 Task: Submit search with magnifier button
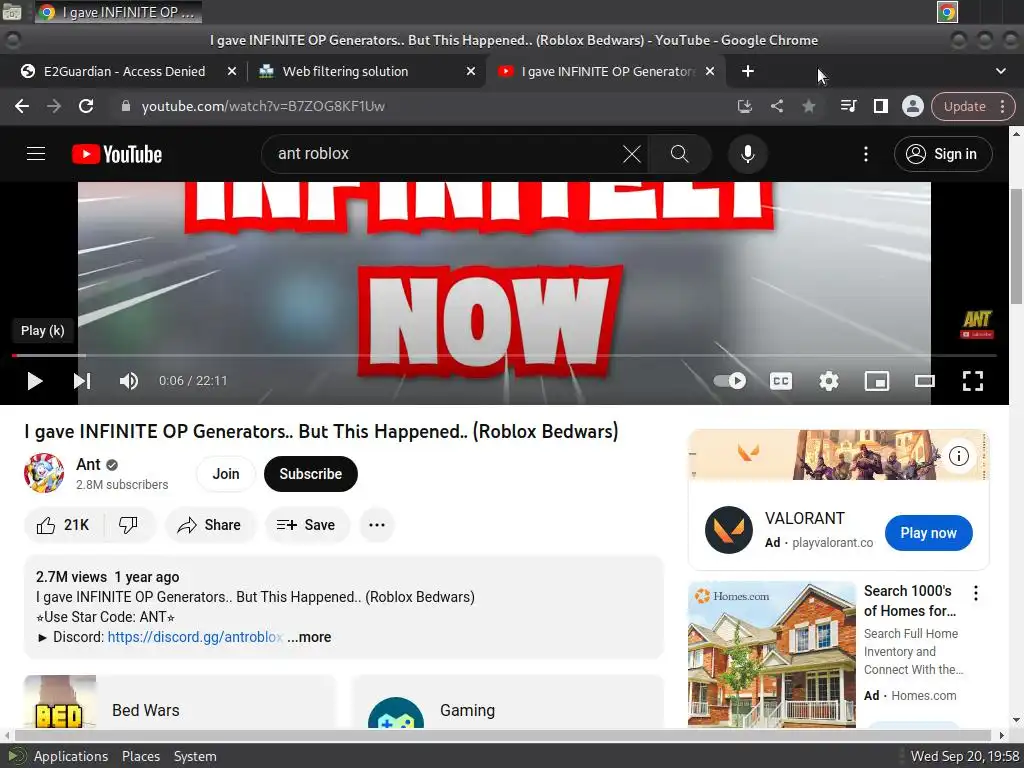(680, 154)
